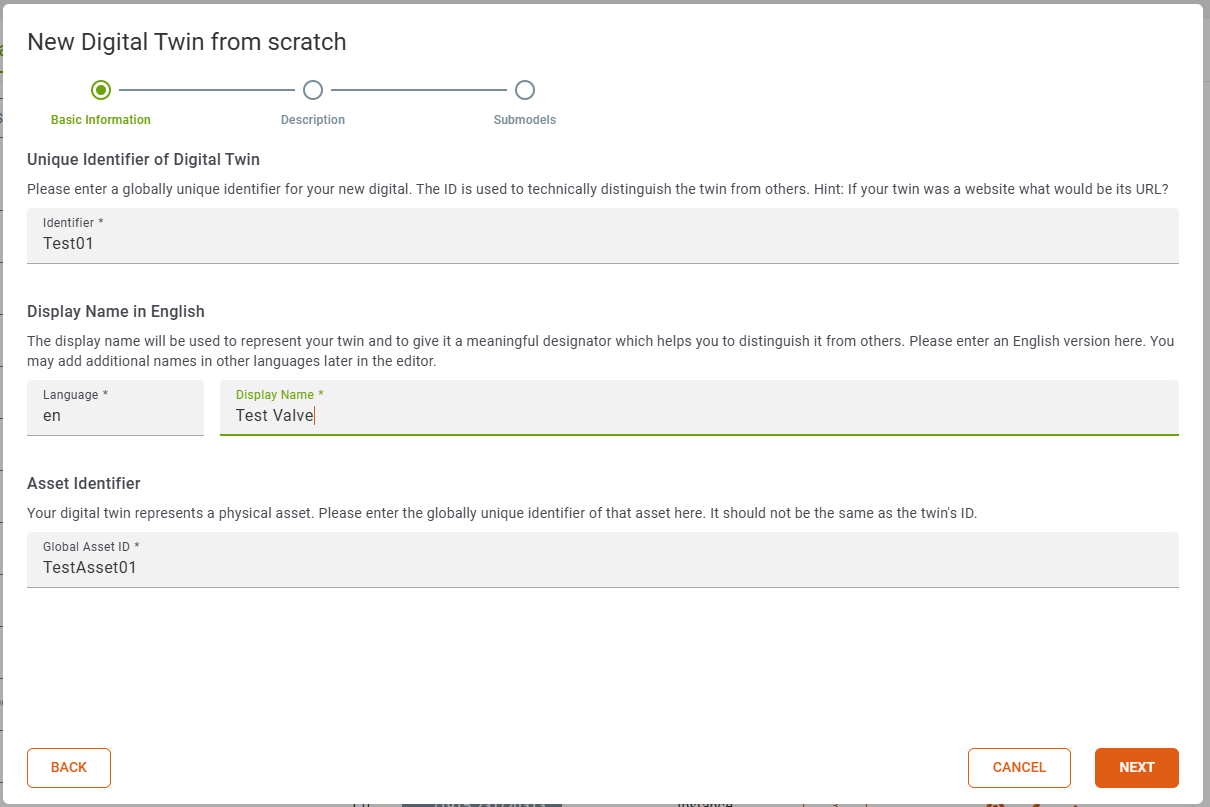Viewport: 1210px width, 807px height.
Task: Click stepper line between Description and Submodels
Action: (419, 90)
